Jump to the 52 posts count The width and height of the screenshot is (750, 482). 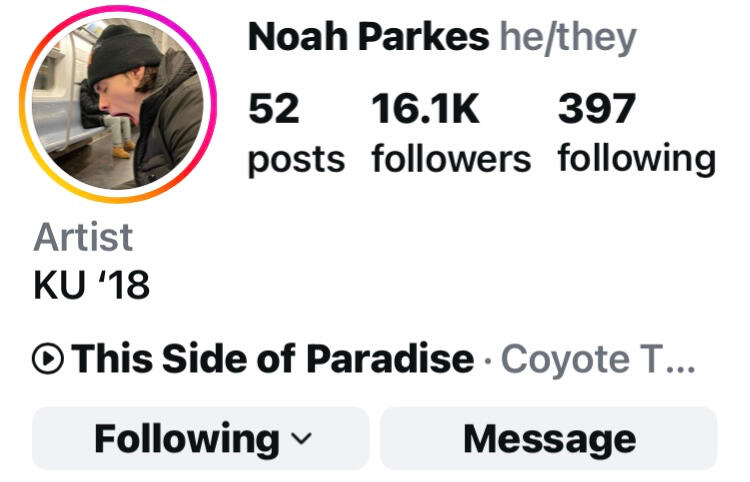[x=297, y=132]
